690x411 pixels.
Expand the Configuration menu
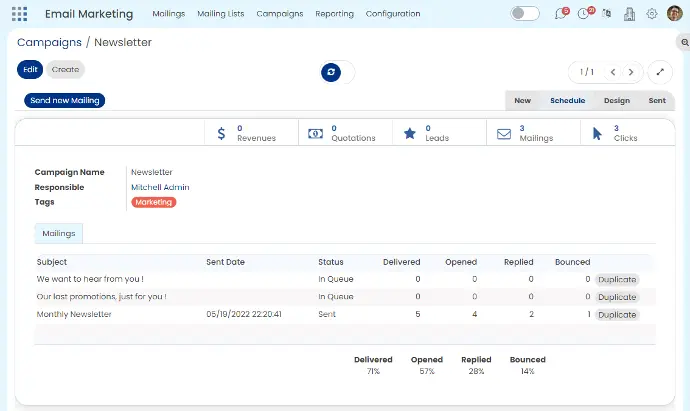coord(393,14)
